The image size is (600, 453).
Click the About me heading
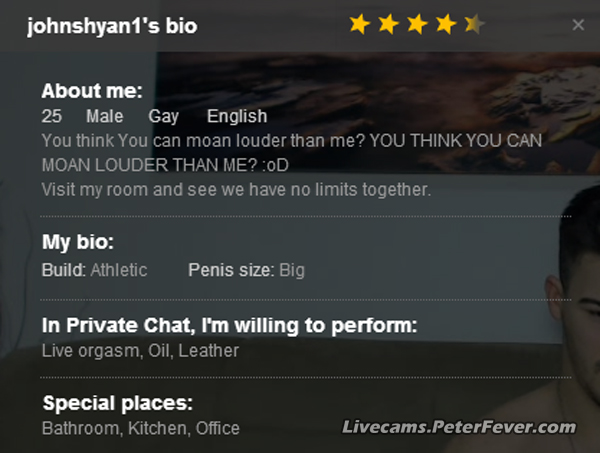[92, 91]
